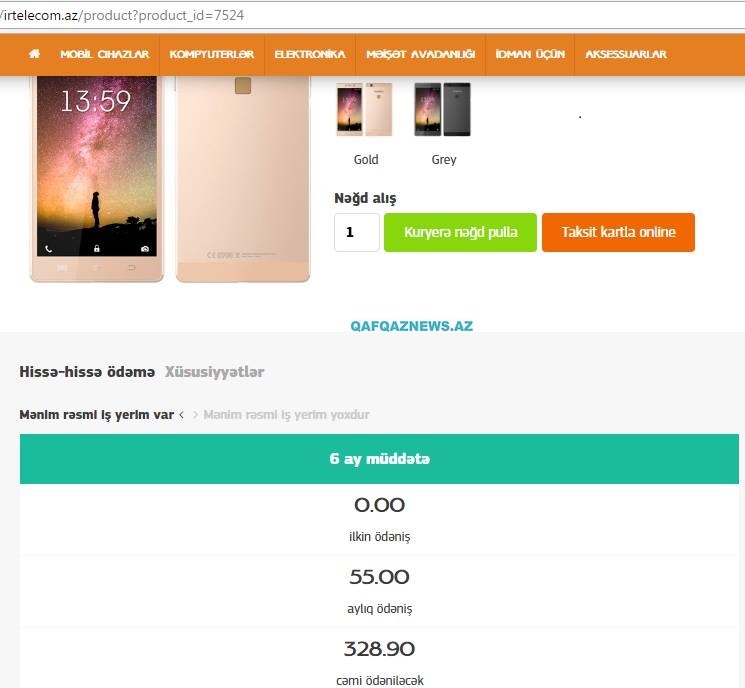The image size is (745, 688).
Task: Click the left chevron arrow
Action: (x=181, y=415)
